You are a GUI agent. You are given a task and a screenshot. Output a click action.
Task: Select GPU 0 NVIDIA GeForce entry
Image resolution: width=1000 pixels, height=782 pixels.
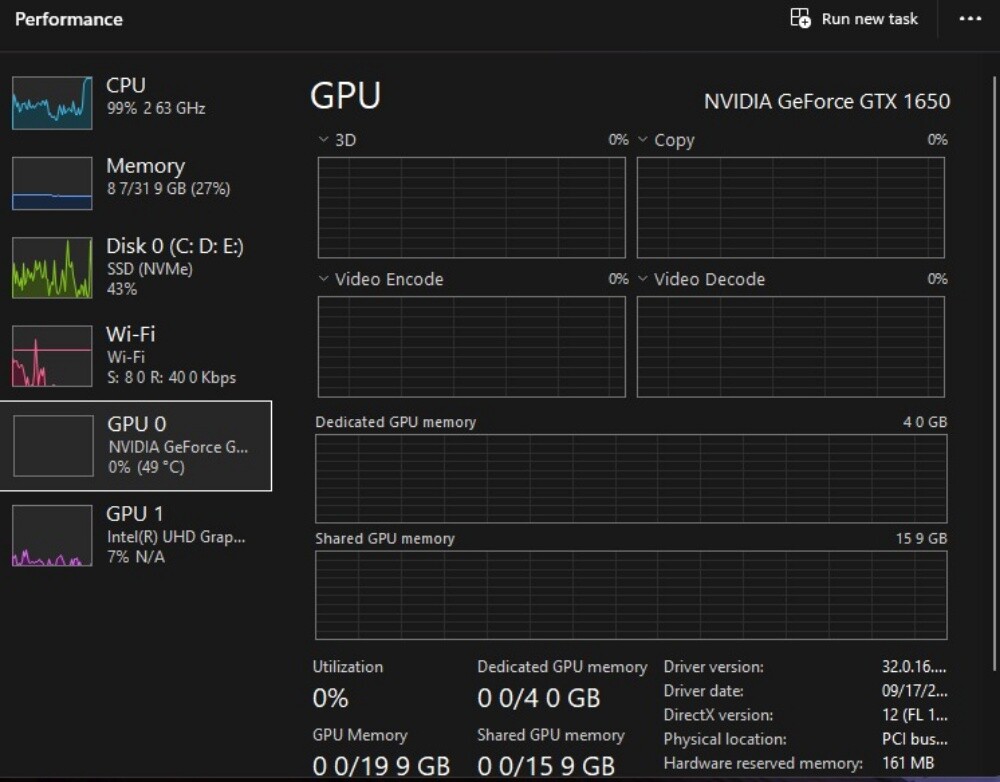click(136, 446)
